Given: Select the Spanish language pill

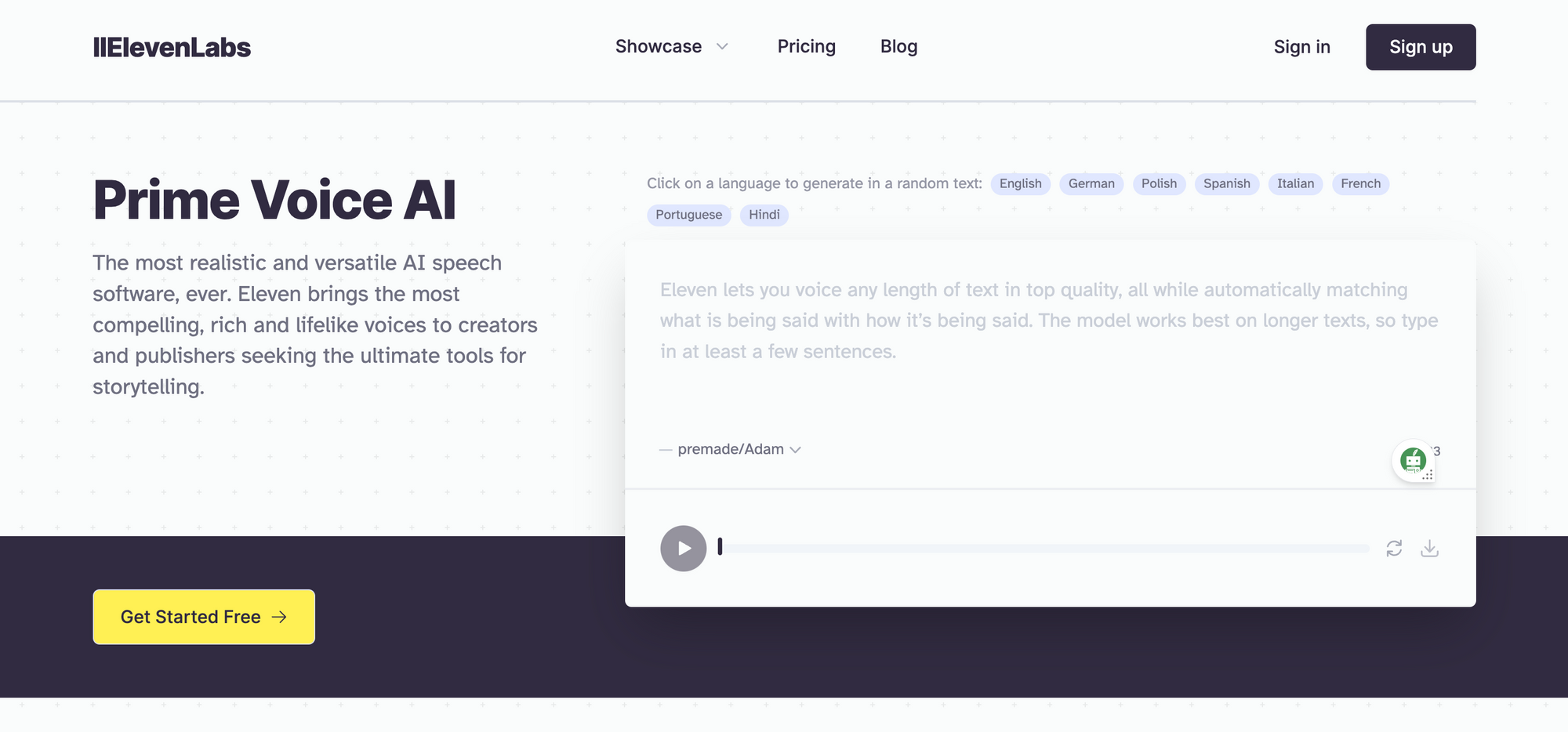Looking at the screenshot, I should tap(1226, 183).
